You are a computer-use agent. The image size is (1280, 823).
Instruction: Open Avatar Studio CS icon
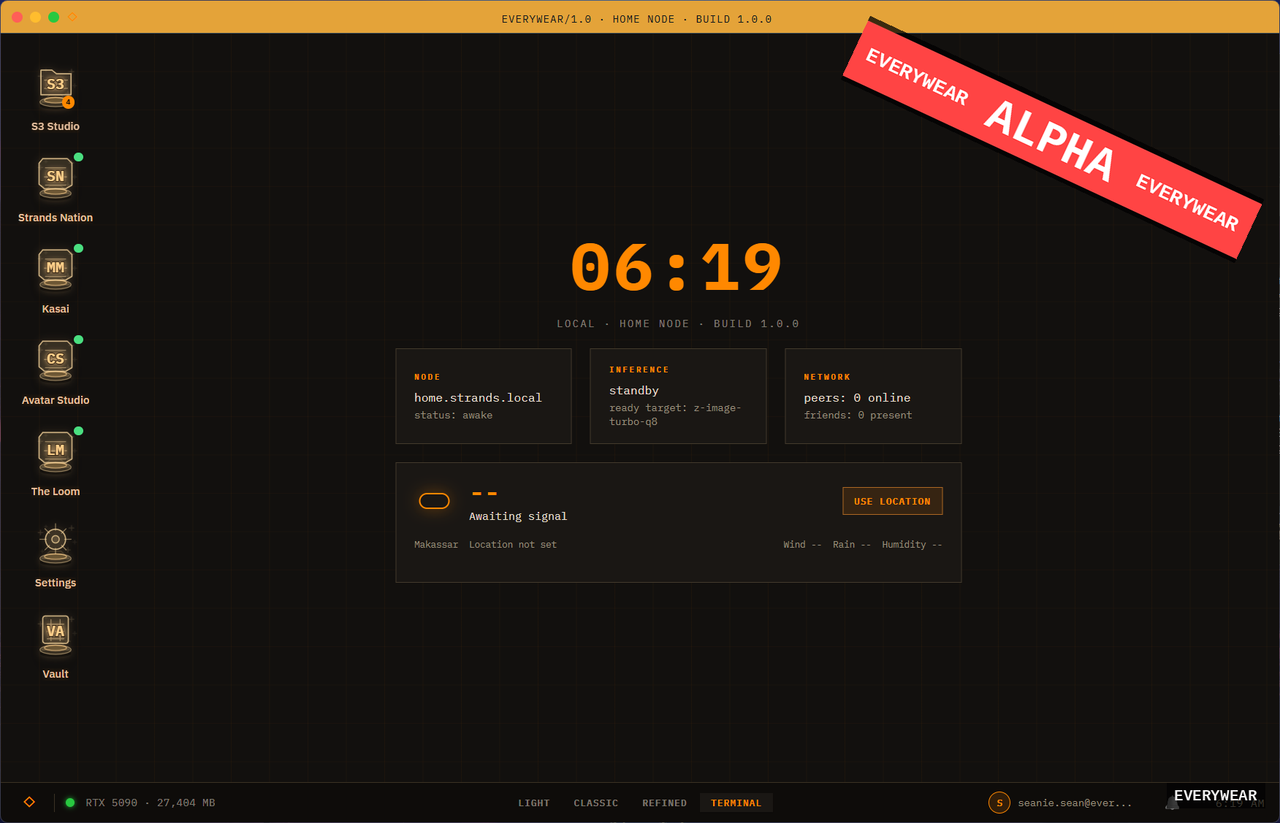[x=55, y=360]
